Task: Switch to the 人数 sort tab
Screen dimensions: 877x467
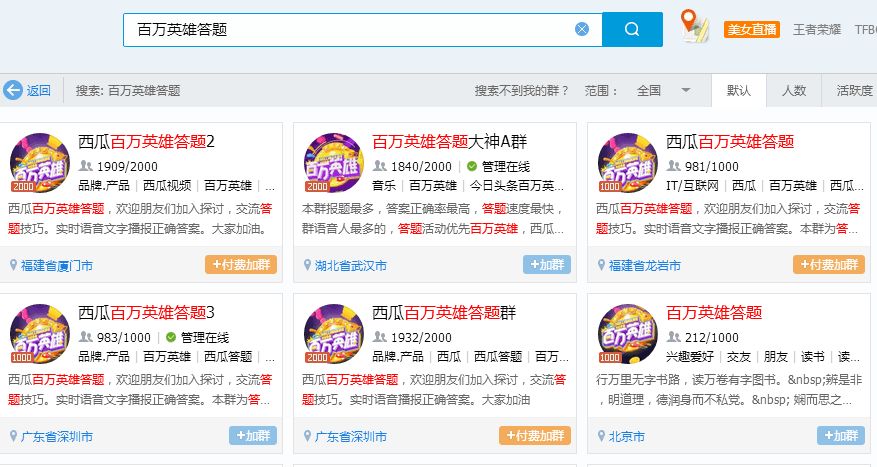Action: [794, 91]
